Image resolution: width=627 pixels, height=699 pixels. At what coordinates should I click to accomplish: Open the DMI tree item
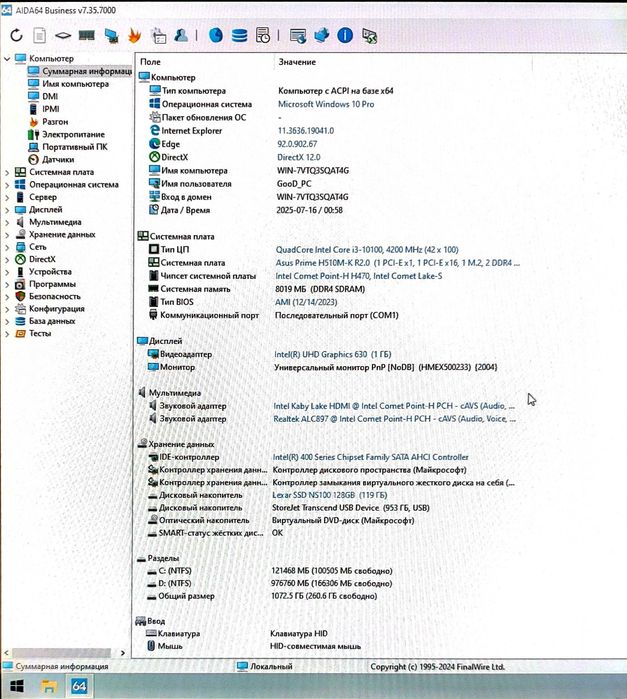(43, 96)
